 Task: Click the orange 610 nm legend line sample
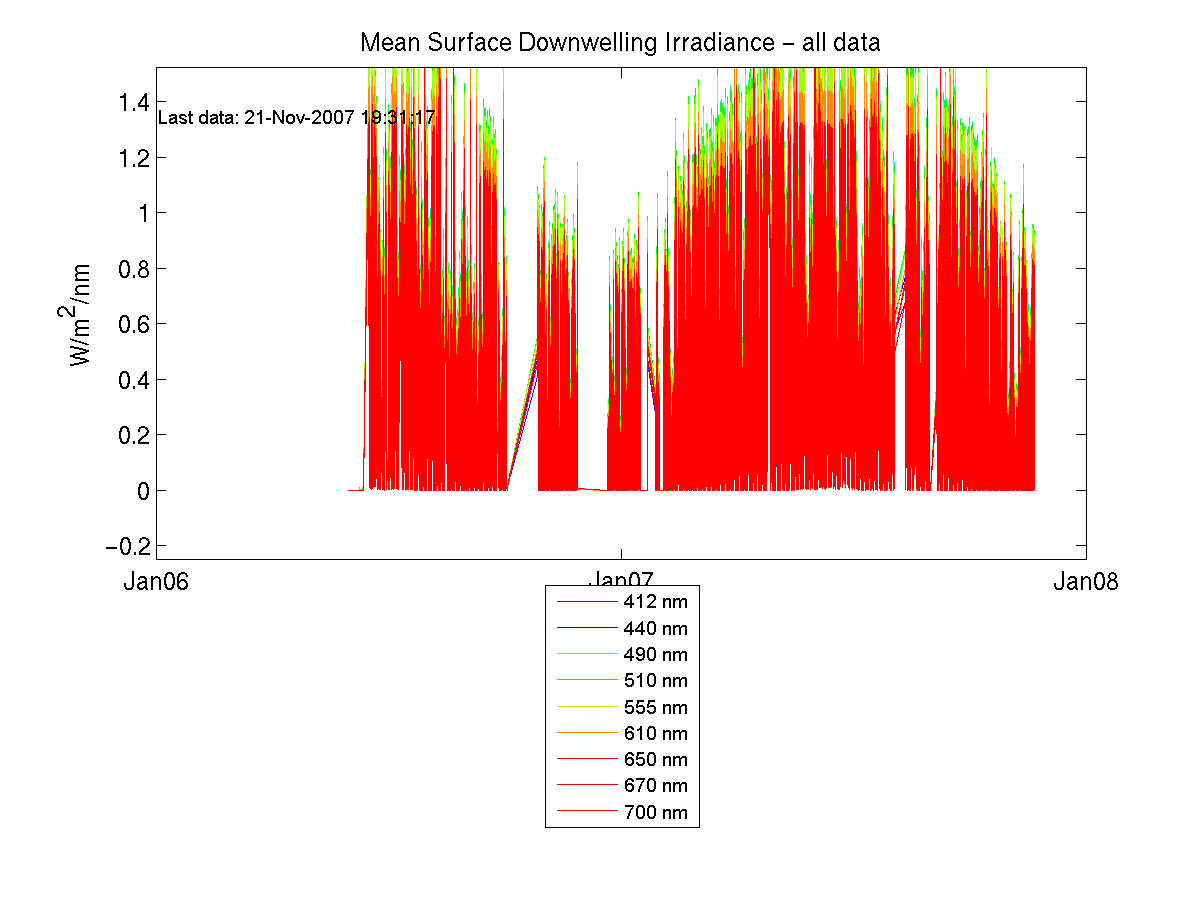coord(585,734)
